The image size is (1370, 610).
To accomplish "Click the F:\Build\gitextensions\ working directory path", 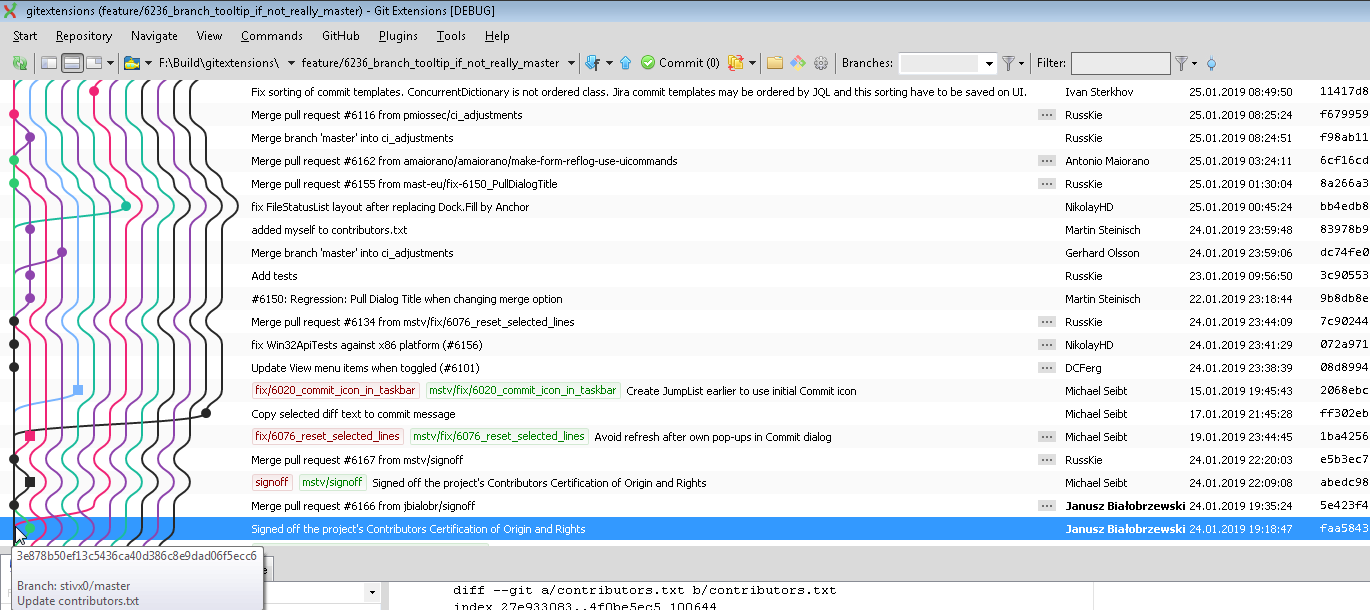I will [218, 63].
